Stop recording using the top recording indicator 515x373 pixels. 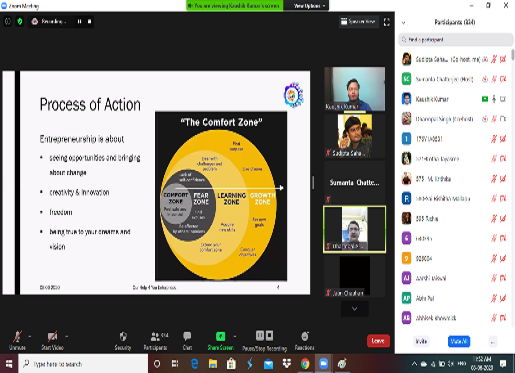(89, 21)
